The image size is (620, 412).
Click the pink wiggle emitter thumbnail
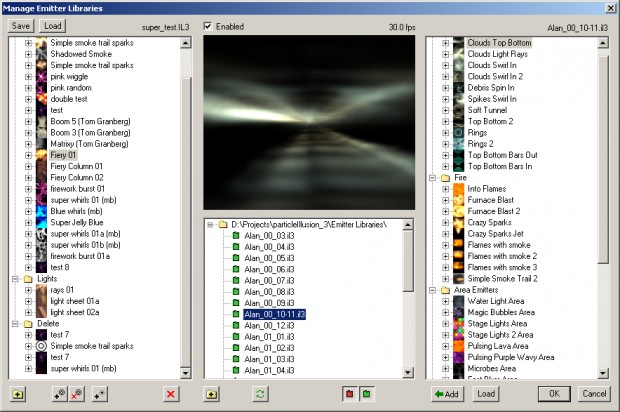(42, 76)
